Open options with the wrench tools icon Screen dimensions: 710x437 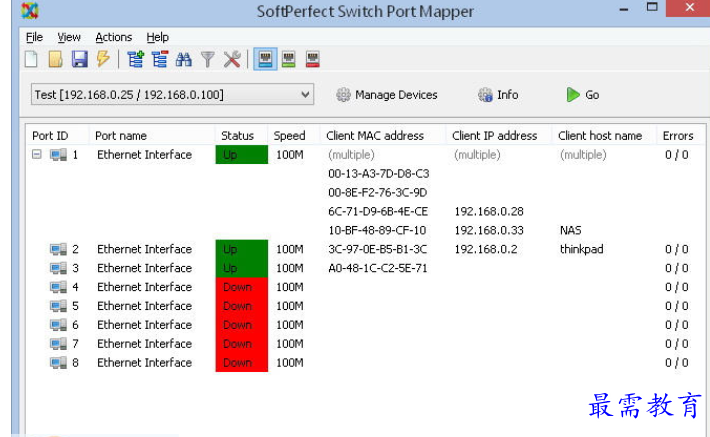232,59
